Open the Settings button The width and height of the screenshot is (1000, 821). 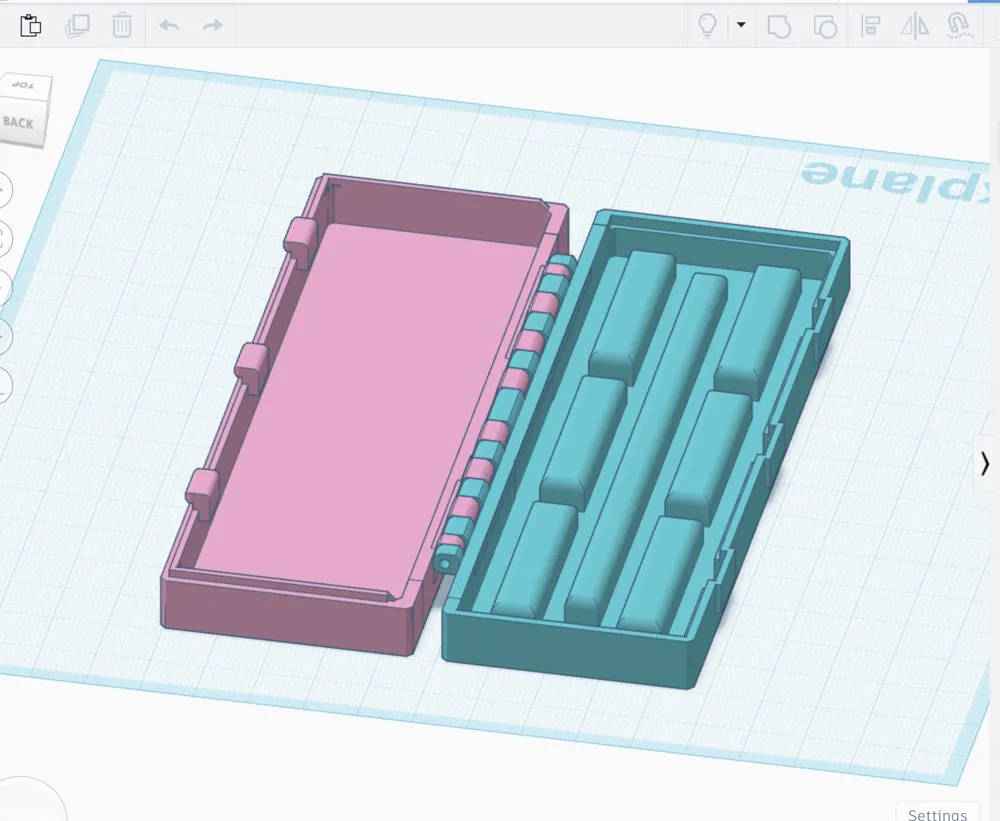point(937,813)
